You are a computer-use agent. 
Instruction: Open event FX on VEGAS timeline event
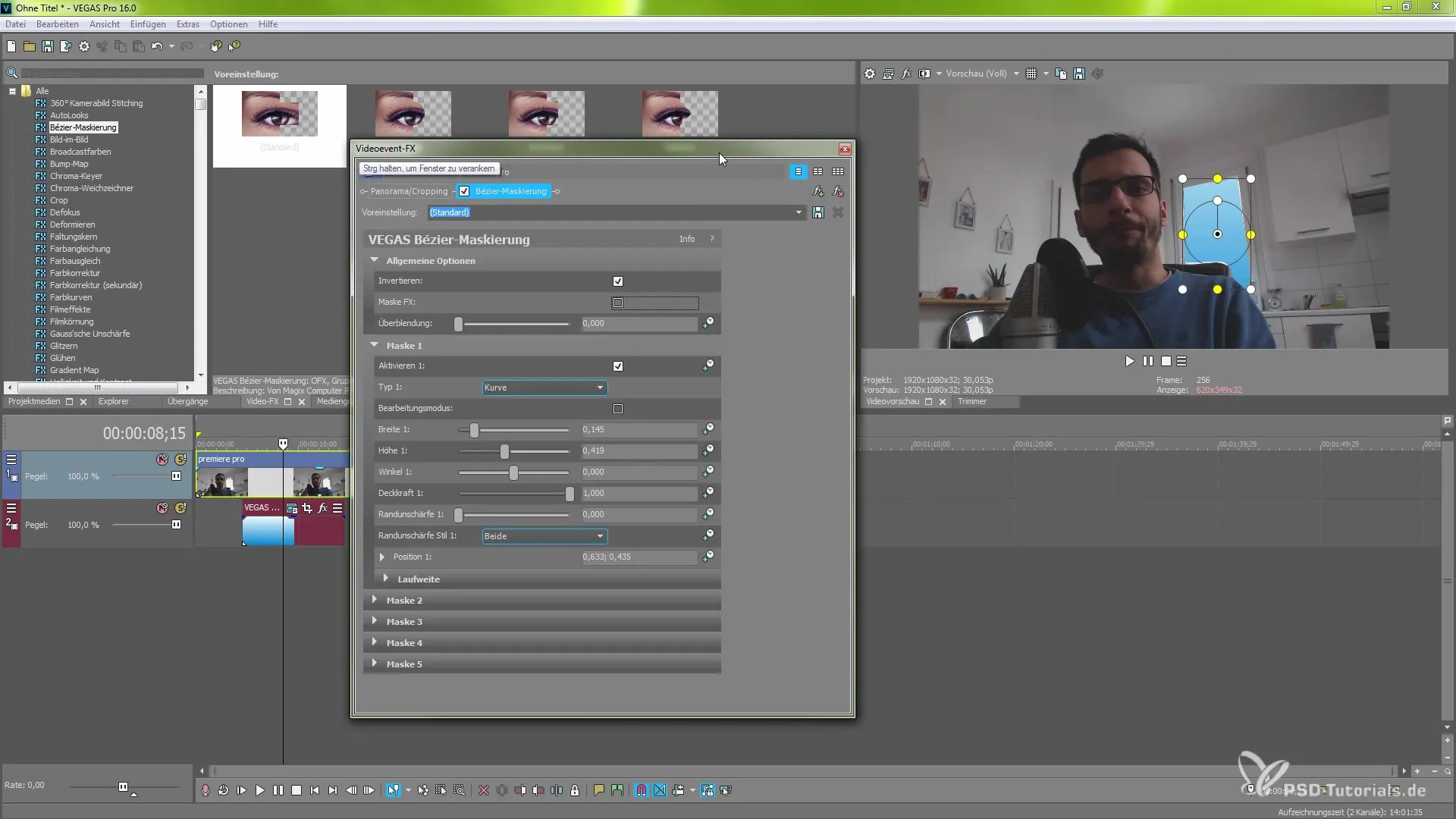pyautogui.click(x=322, y=508)
